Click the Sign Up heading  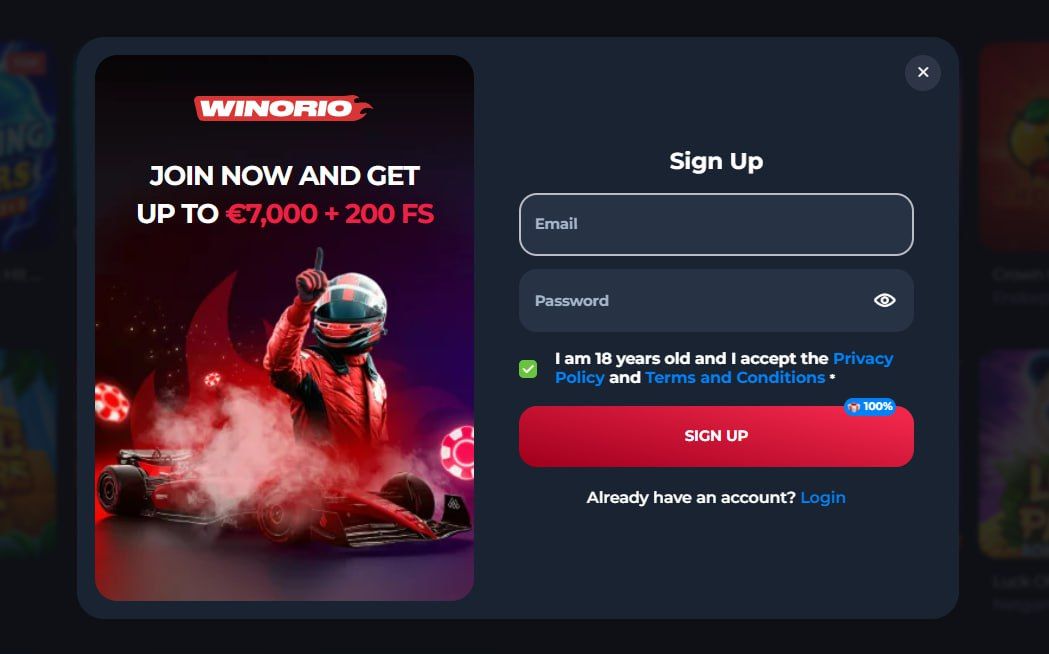(716, 161)
